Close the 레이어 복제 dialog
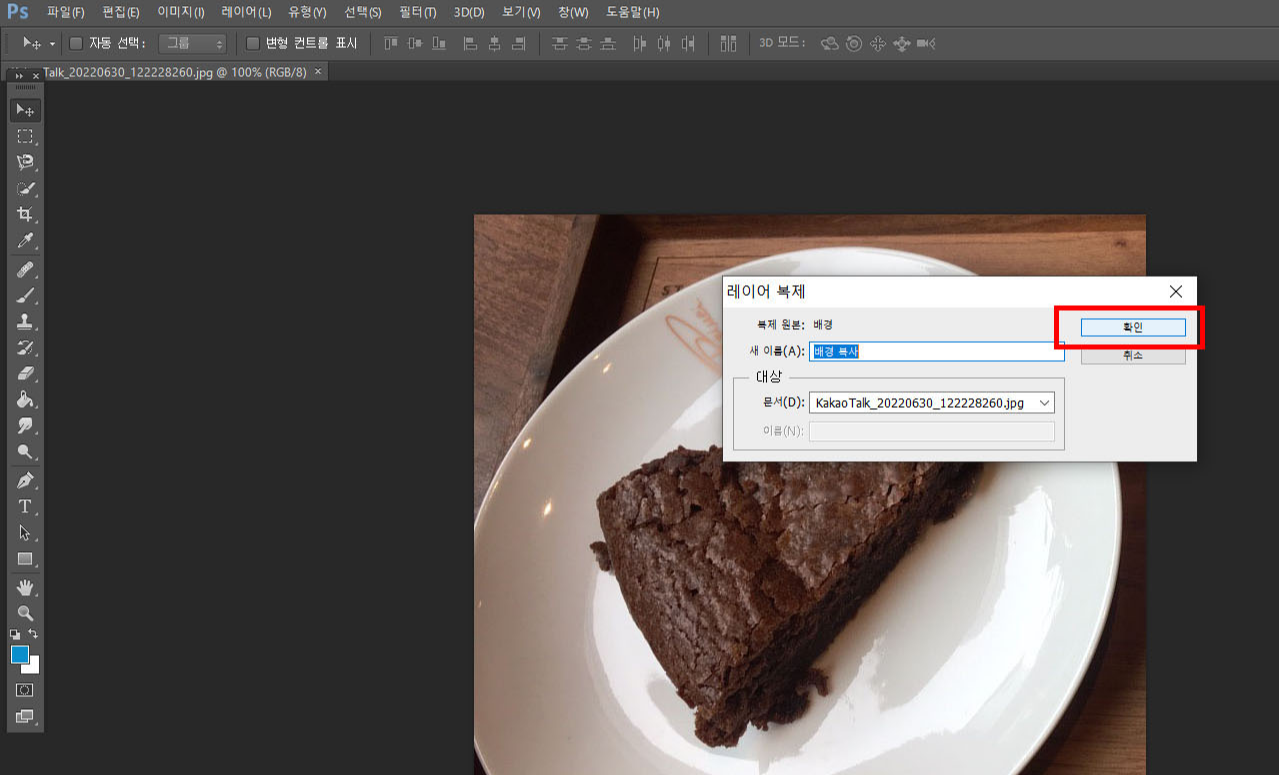 coord(1176,291)
